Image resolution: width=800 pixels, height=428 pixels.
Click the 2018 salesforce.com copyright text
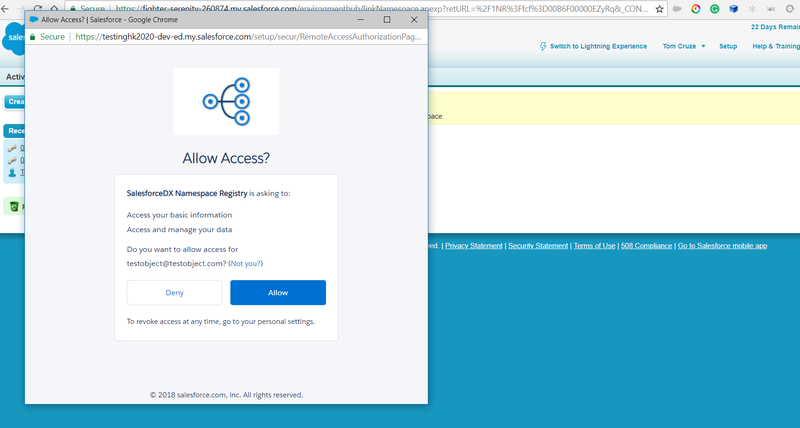[x=226, y=395]
